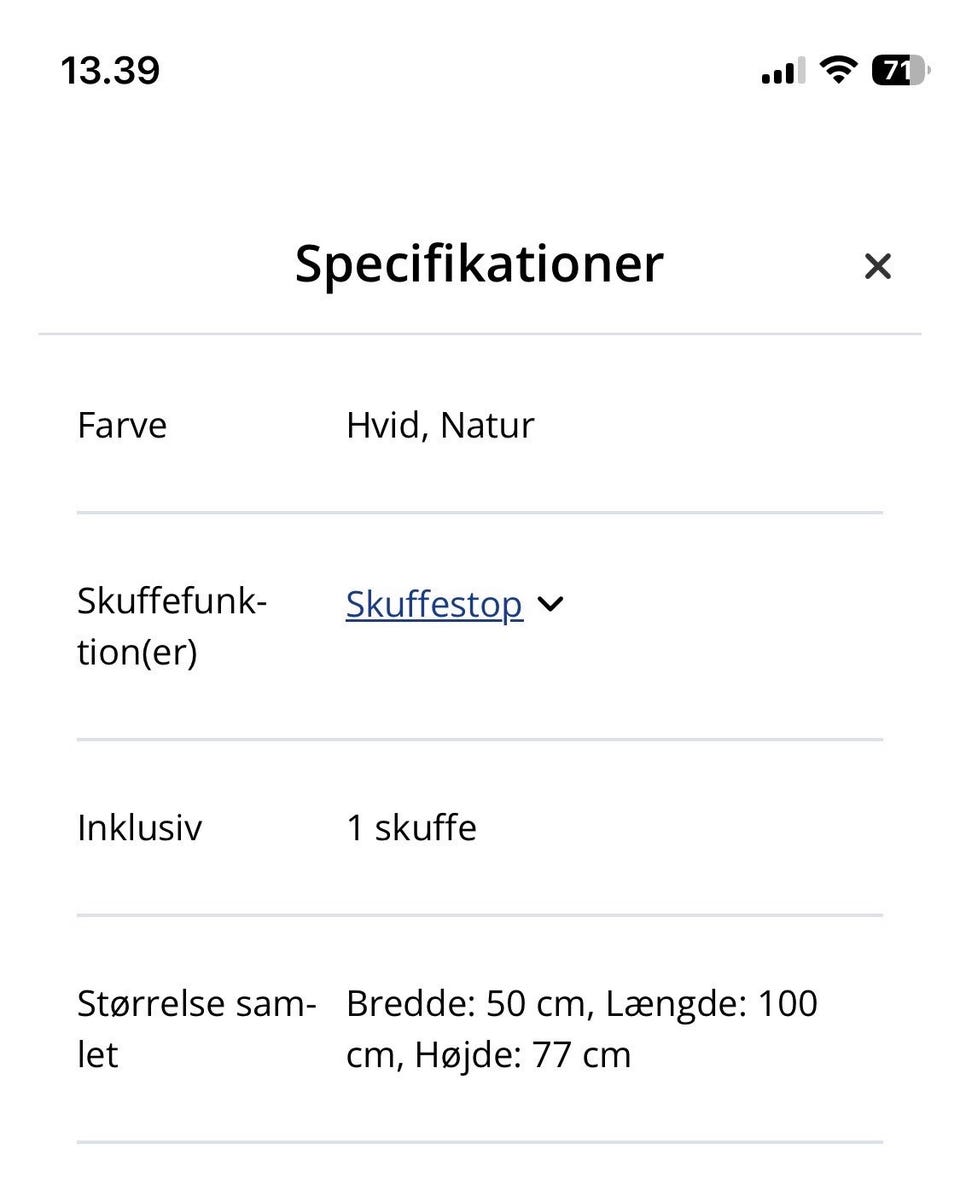Tap the cellular signal bars icon
Viewport: 960px width, 1190px height.
tap(783, 72)
